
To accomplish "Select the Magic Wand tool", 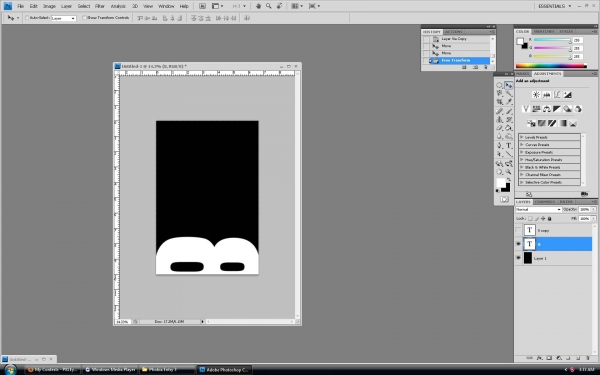I will pyautogui.click(x=509, y=93).
